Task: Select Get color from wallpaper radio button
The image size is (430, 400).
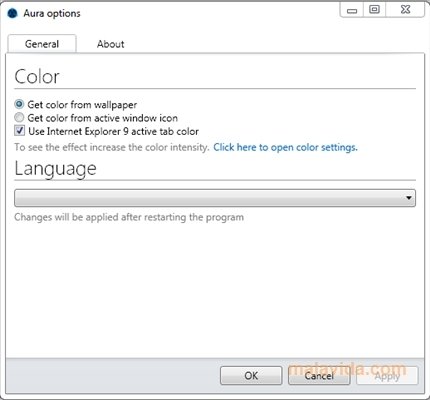Action: (x=19, y=104)
